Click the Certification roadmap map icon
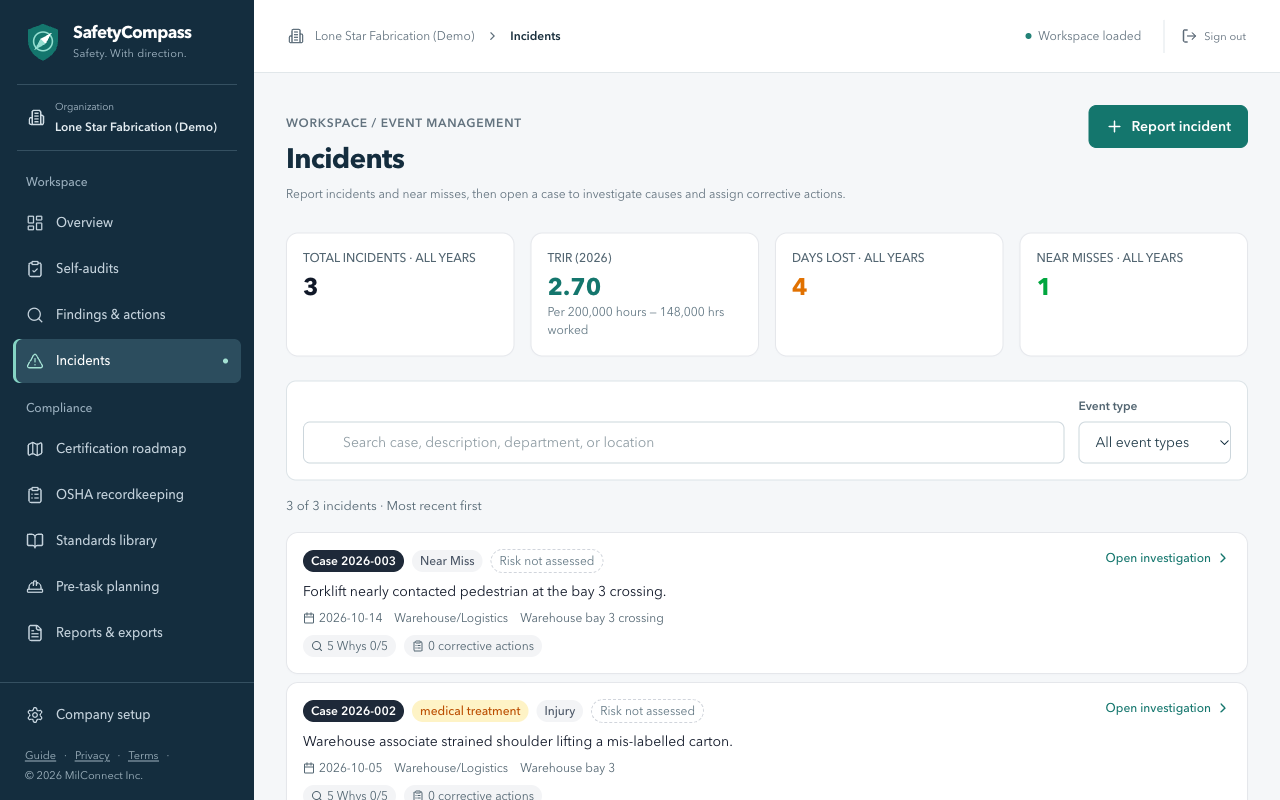Viewport: 1280px width, 800px height. coord(35,449)
